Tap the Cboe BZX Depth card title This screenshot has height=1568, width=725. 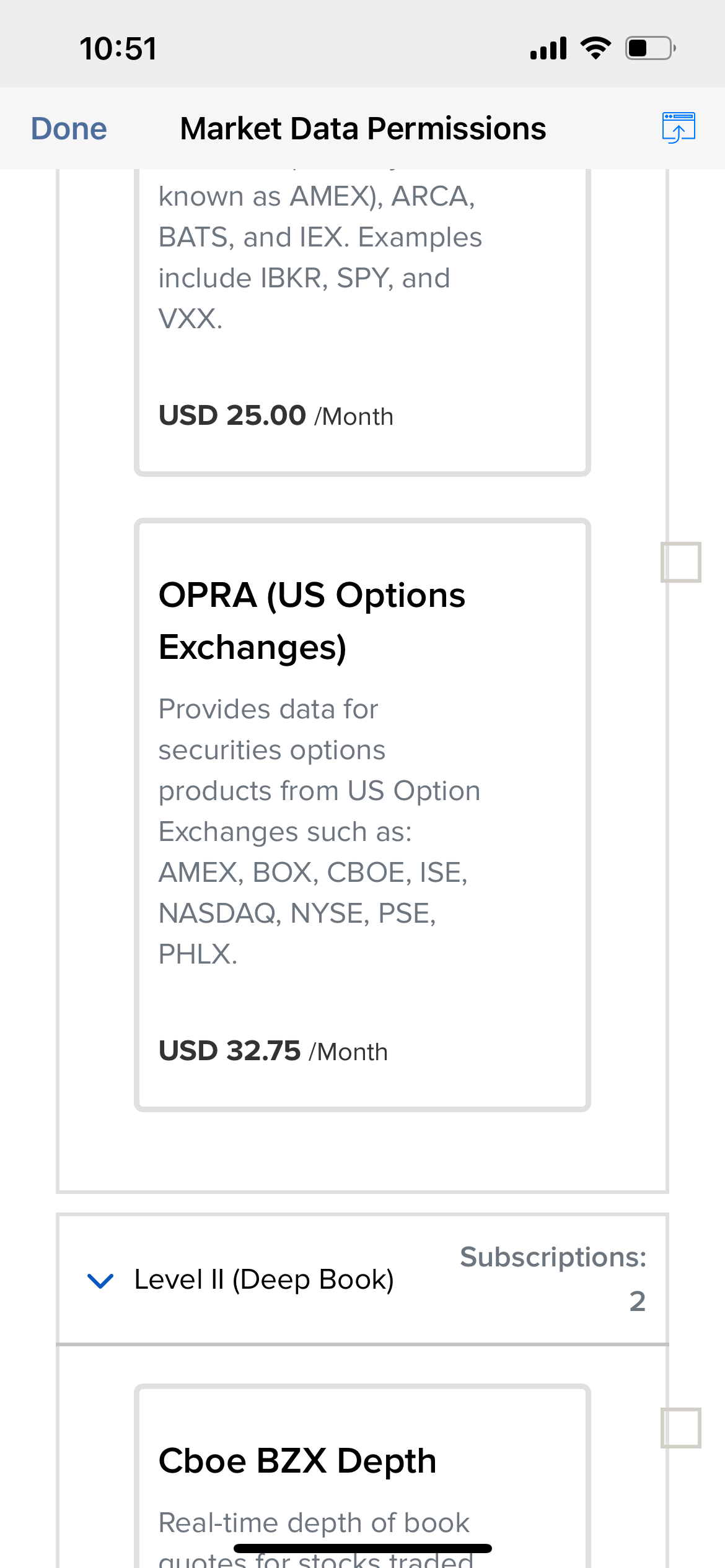click(297, 1461)
